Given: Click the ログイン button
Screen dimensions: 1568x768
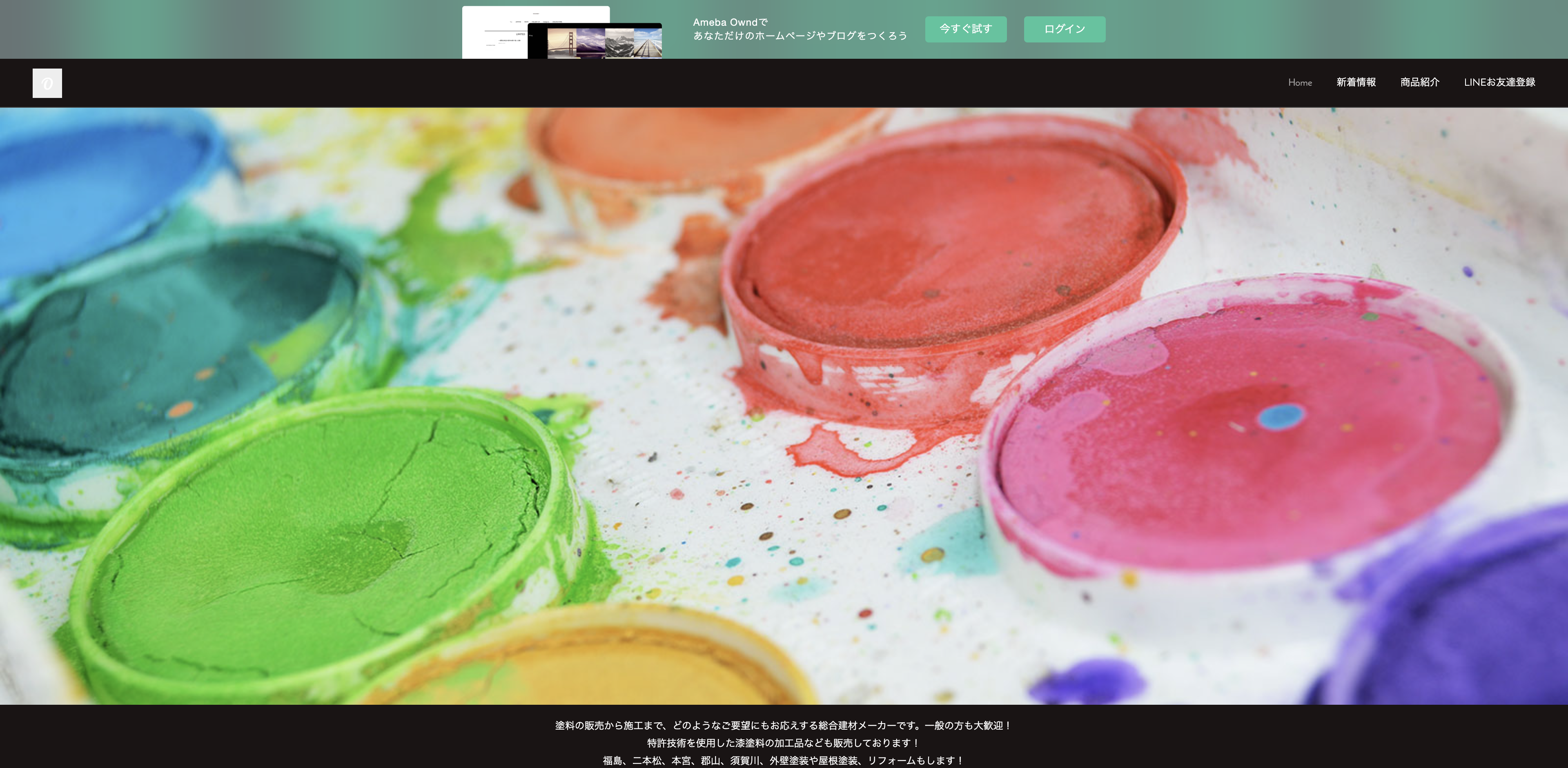Looking at the screenshot, I should (x=1064, y=29).
